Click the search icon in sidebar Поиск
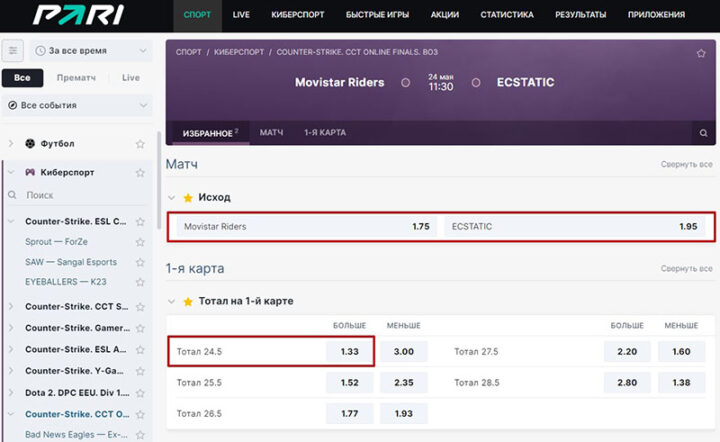The width and height of the screenshot is (720, 442). click(x=13, y=196)
